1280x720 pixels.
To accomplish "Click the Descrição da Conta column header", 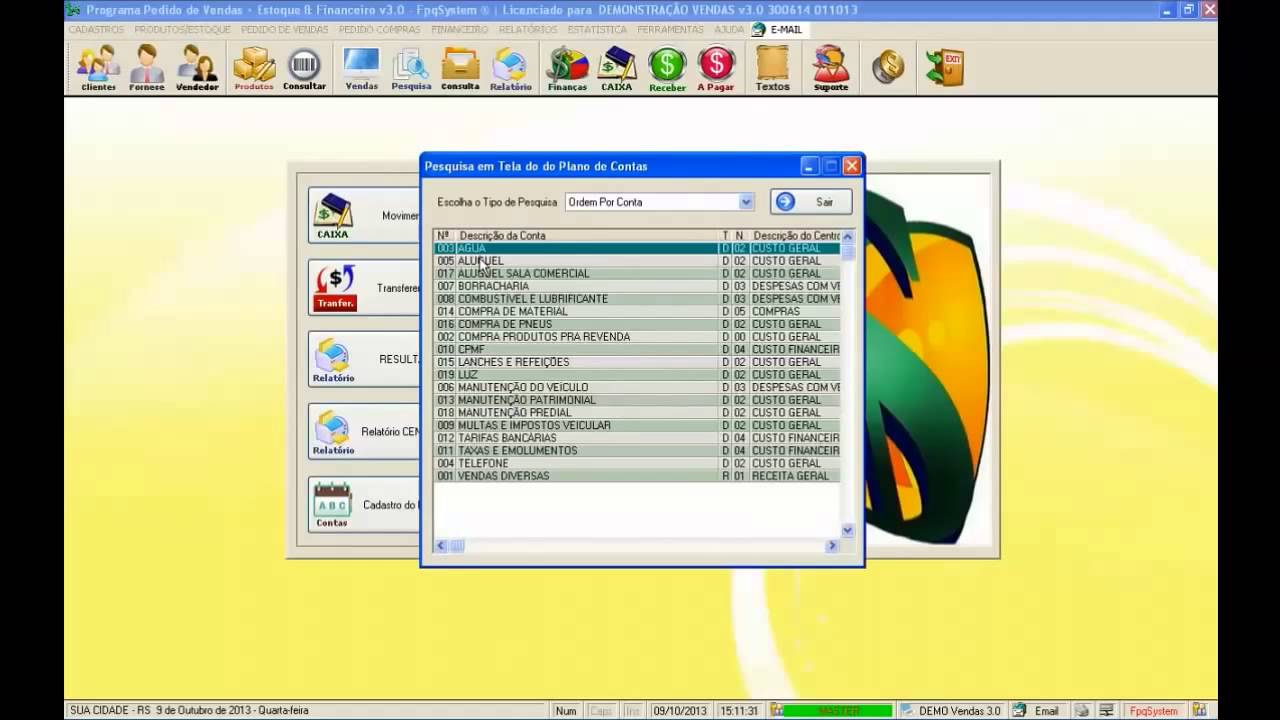I will (x=589, y=236).
